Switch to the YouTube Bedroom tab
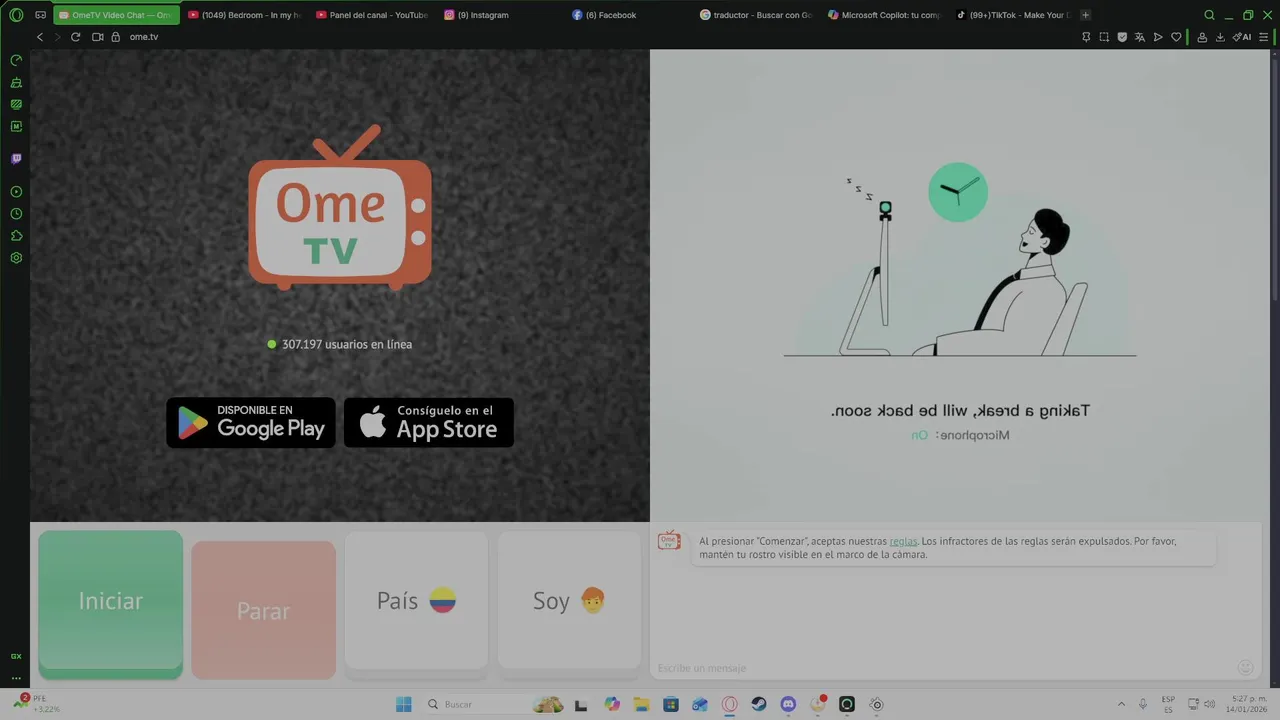 pyautogui.click(x=245, y=15)
